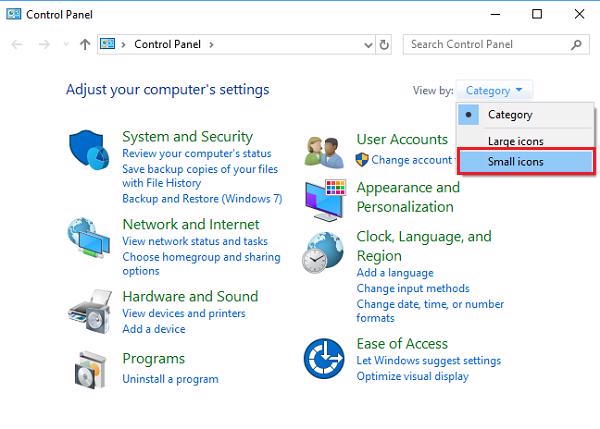
Task: Click the refresh button beside address bar
Action: click(x=385, y=45)
